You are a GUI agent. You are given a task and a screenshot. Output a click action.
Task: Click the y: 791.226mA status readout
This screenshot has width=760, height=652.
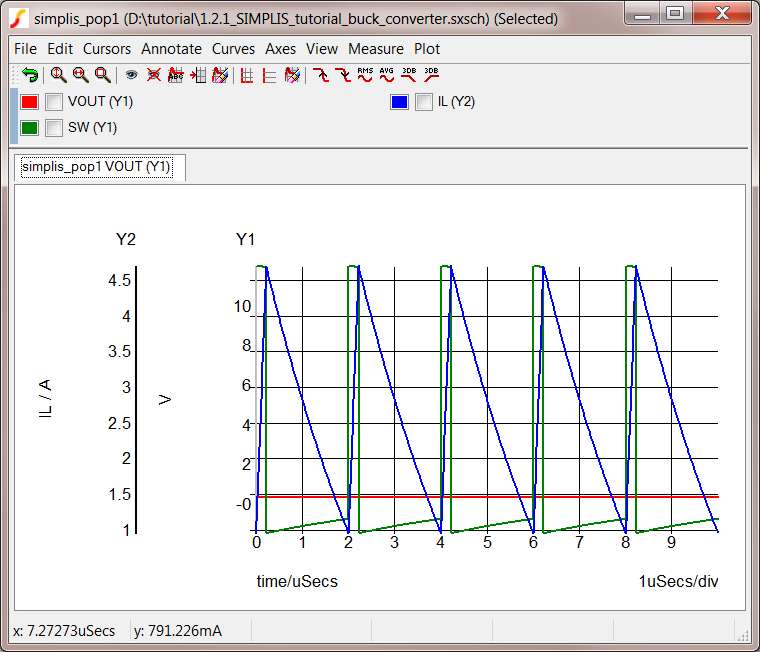[x=178, y=631]
